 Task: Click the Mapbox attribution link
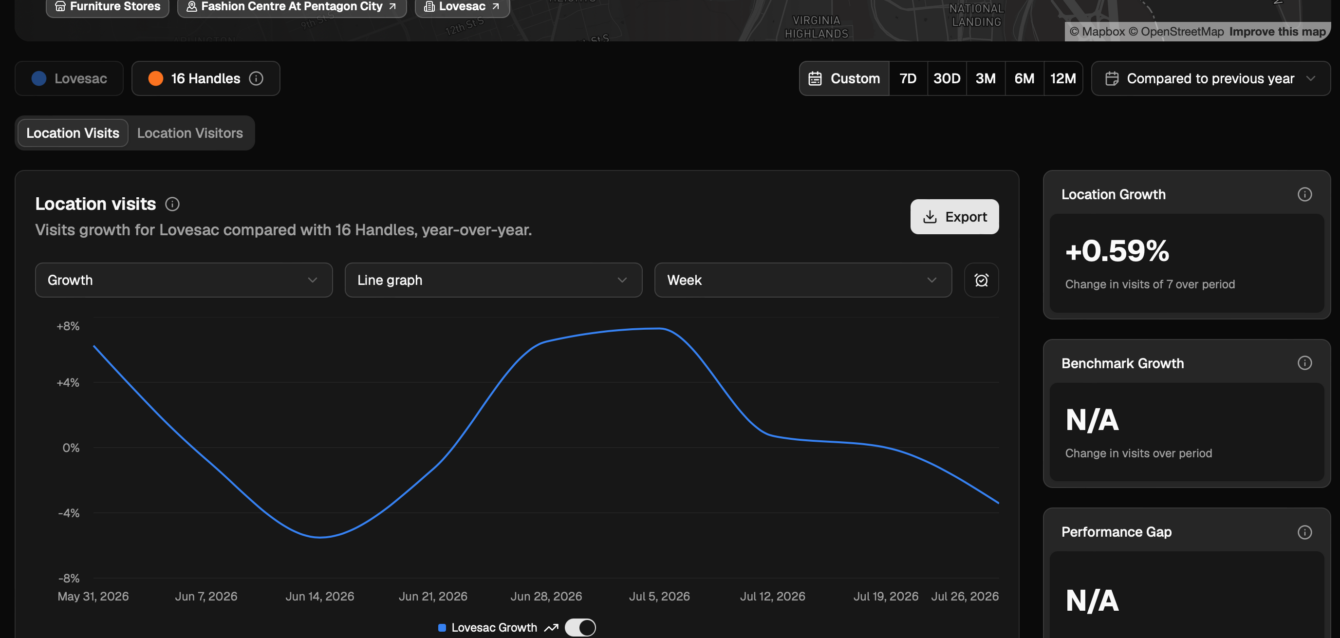coord(1097,32)
